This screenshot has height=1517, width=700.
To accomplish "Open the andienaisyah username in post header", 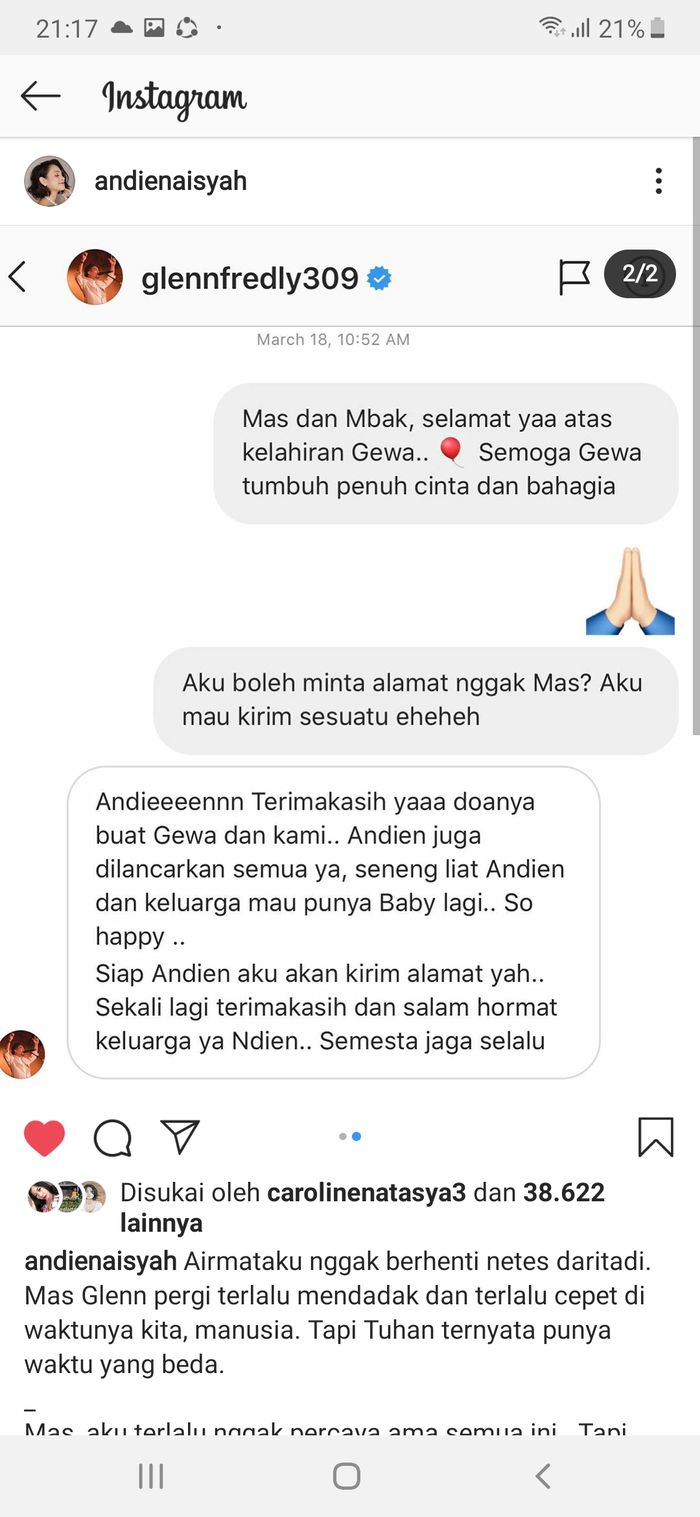I will point(170,181).
